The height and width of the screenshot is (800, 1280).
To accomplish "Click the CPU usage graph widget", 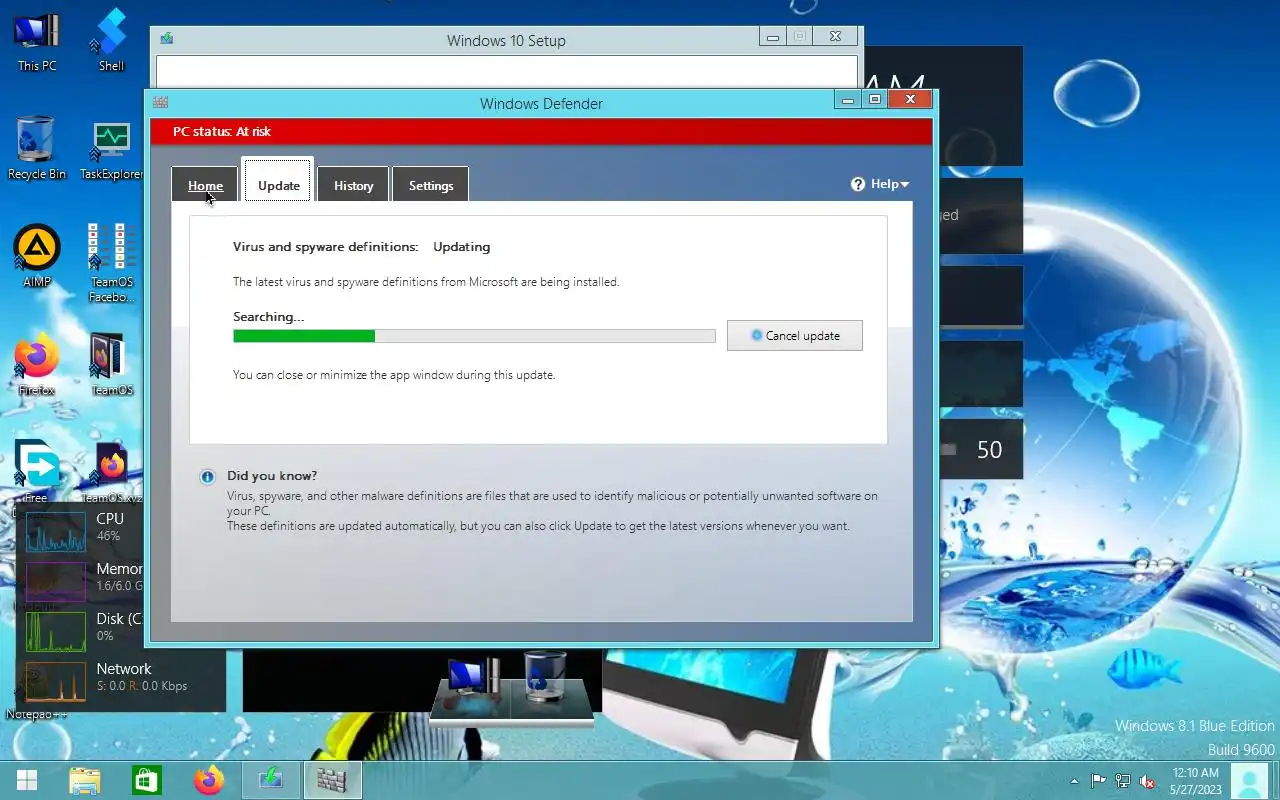I will pos(56,531).
